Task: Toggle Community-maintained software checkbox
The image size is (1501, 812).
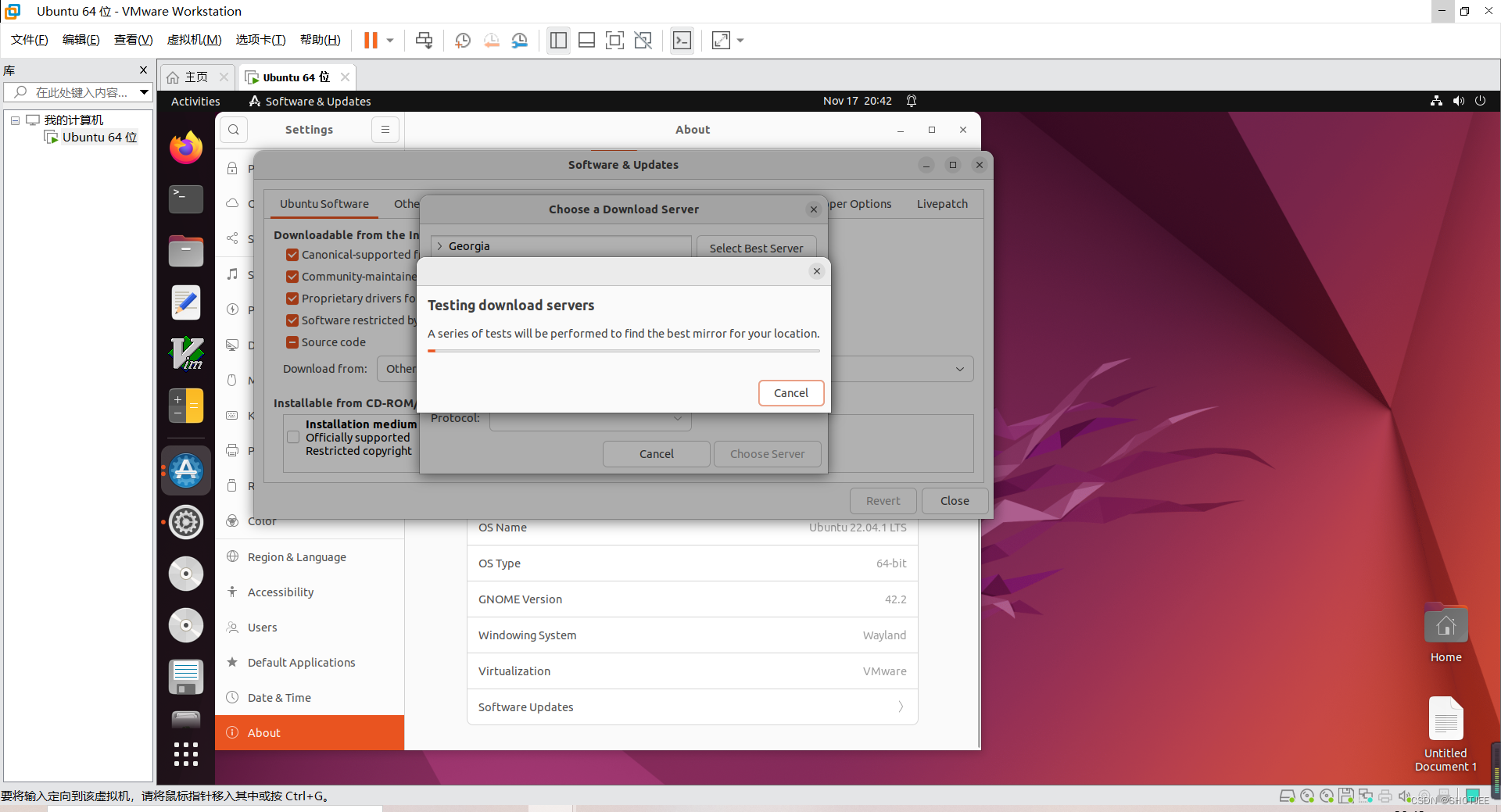Action: [x=292, y=277]
